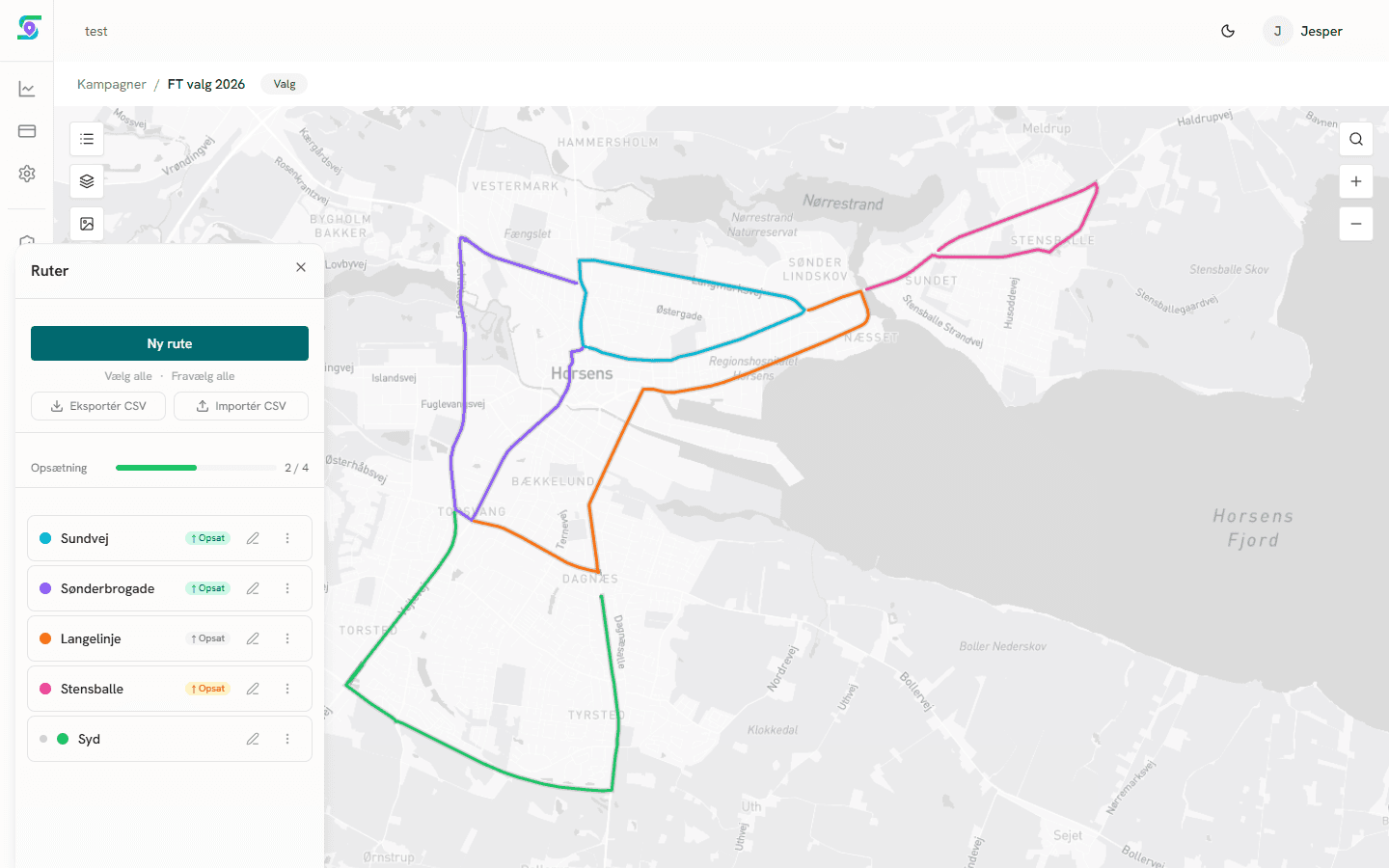Edit the Langelinje route

pyautogui.click(x=253, y=638)
